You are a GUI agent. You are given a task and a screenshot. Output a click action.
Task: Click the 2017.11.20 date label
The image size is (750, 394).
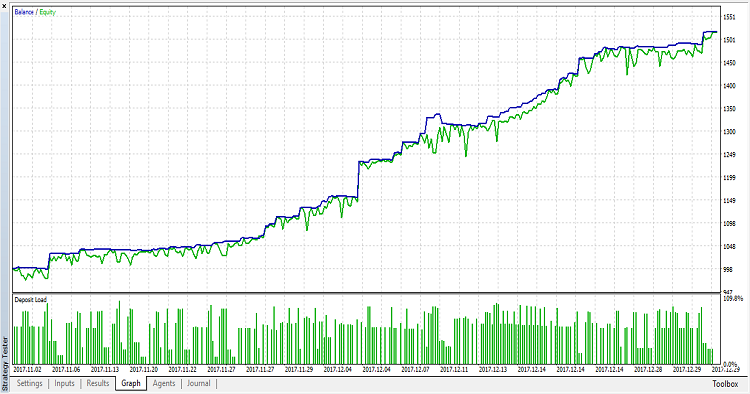[x=143, y=370]
